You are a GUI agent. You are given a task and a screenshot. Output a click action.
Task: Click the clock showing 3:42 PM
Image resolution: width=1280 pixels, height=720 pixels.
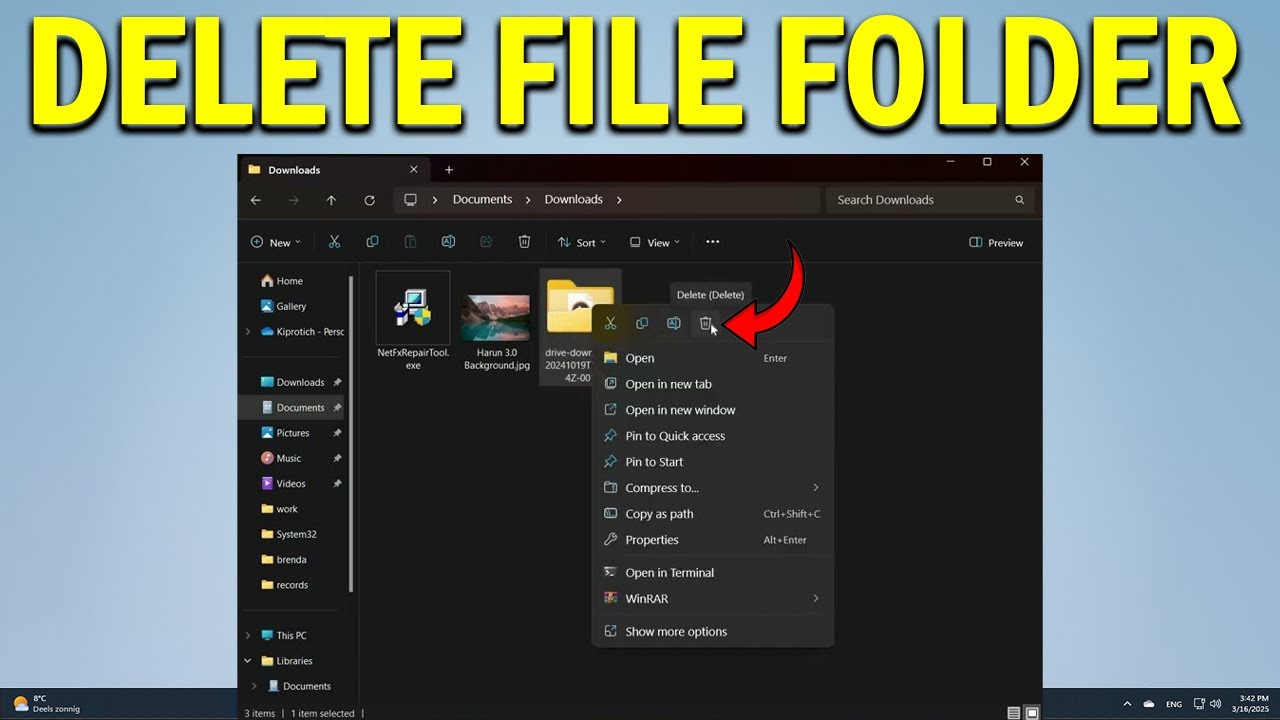(1251, 704)
